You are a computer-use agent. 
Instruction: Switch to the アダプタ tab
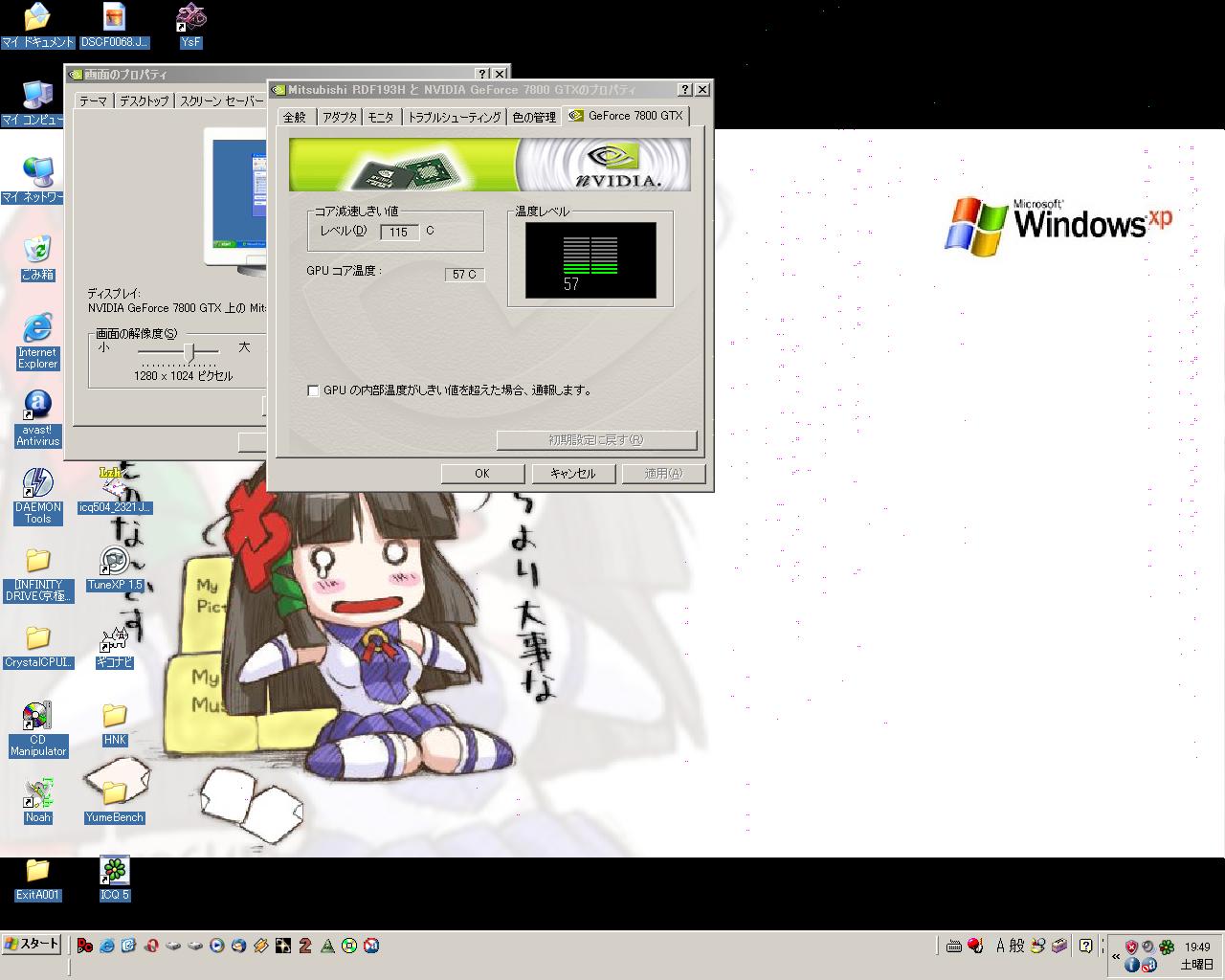click(x=339, y=117)
